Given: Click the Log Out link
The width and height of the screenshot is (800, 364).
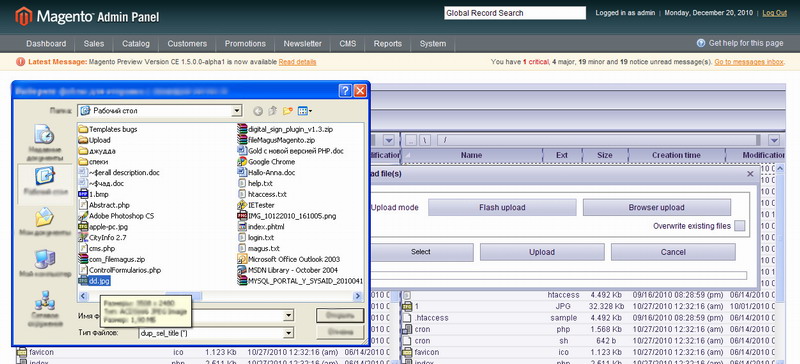Looking at the screenshot, I should [x=774, y=13].
